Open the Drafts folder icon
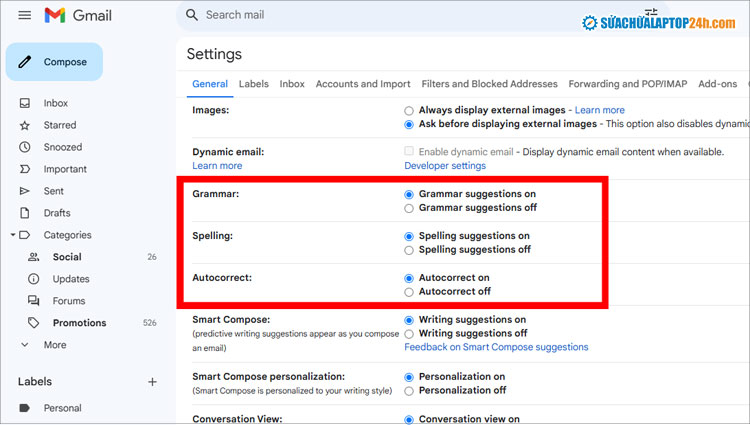The image size is (750, 425). point(25,213)
